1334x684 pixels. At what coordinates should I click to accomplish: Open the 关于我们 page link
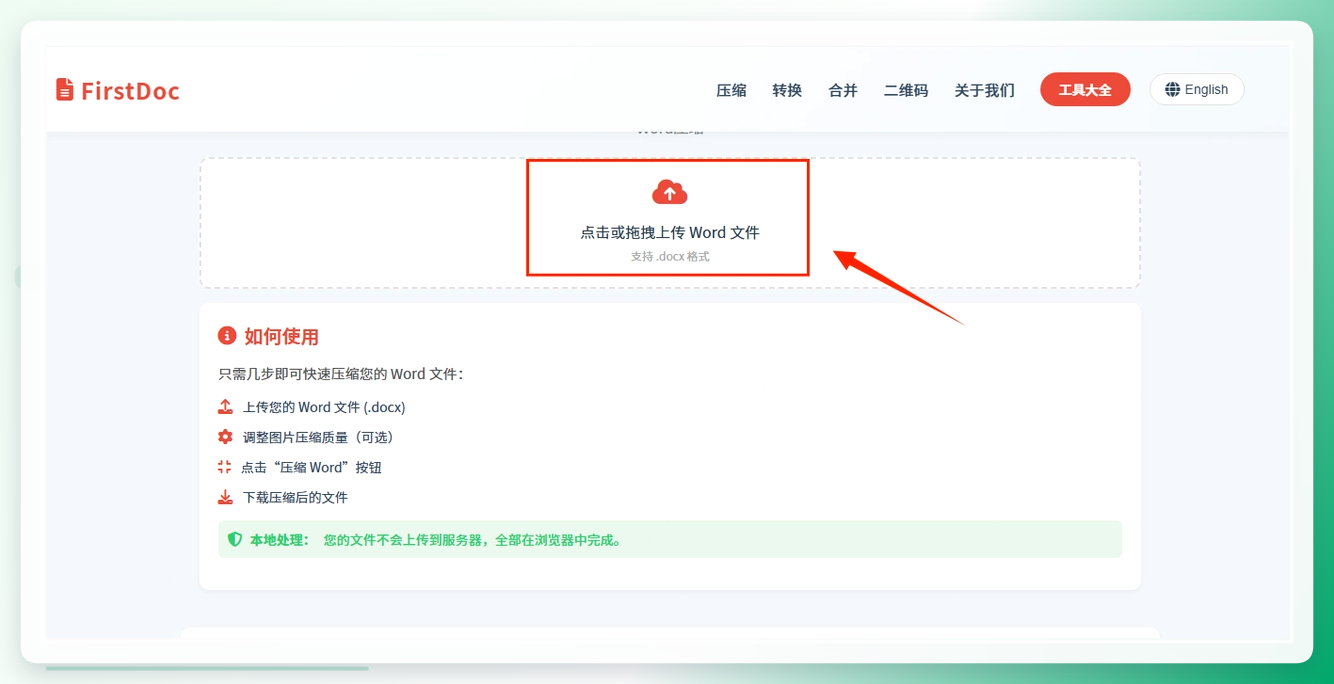(x=984, y=90)
